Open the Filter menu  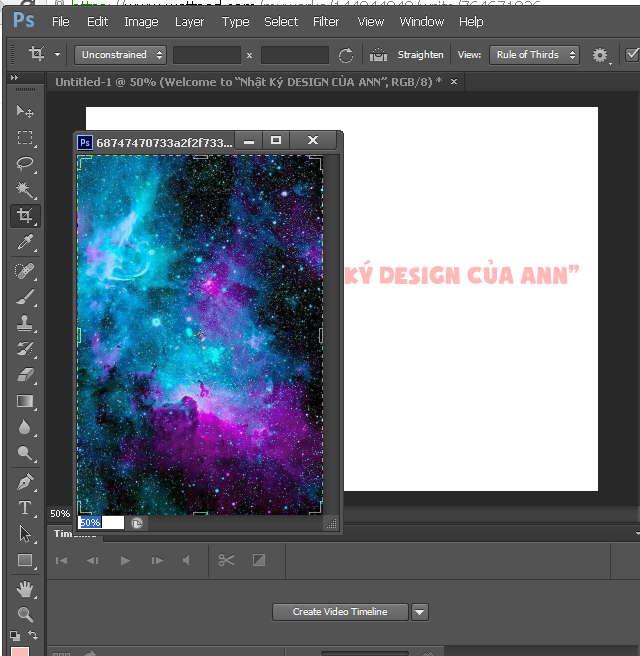pos(326,21)
